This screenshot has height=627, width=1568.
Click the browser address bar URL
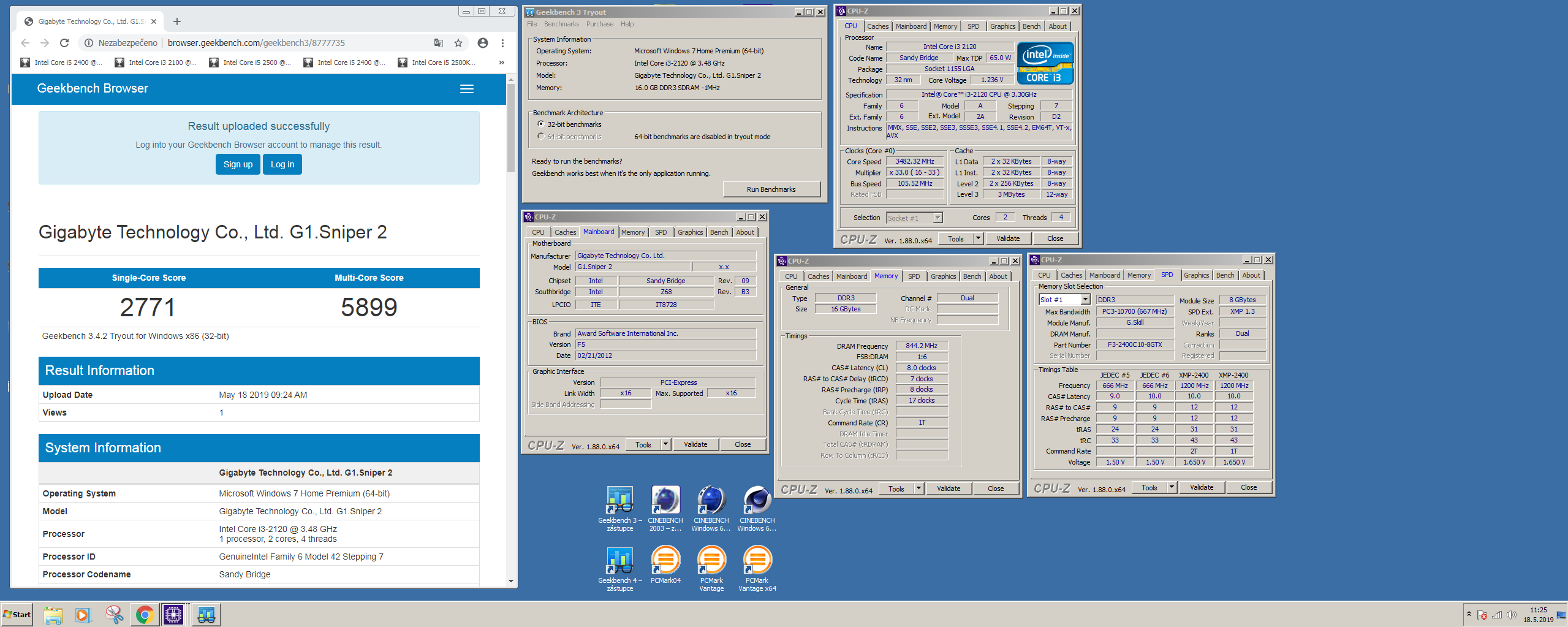click(256, 43)
